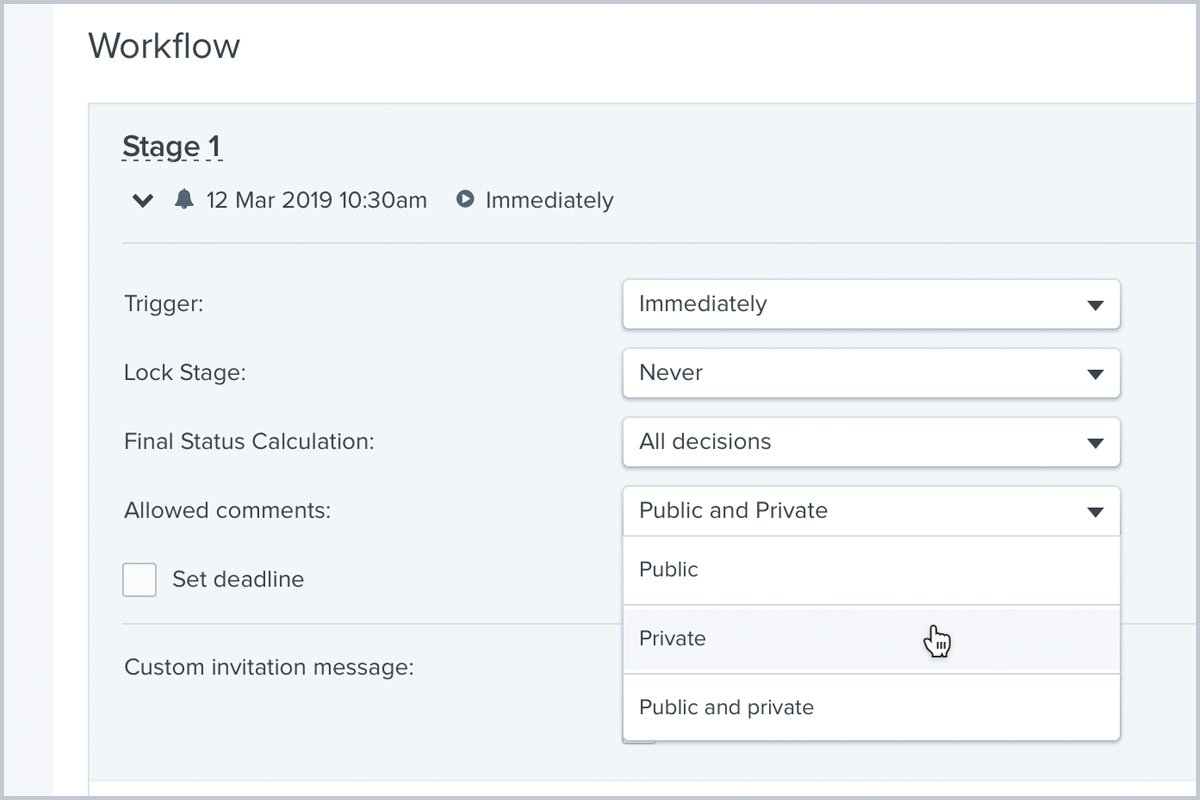Click the arrow on the Lock Stage field

(1095, 374)
